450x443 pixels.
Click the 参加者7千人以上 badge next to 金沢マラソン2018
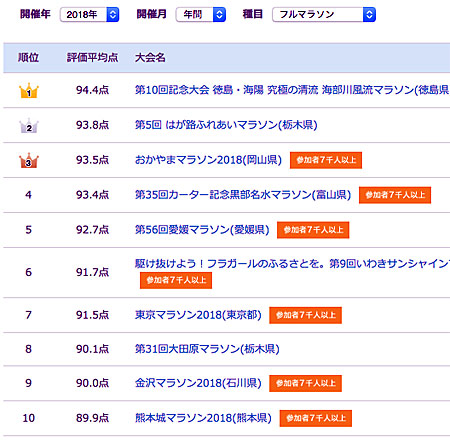[305, 383]
